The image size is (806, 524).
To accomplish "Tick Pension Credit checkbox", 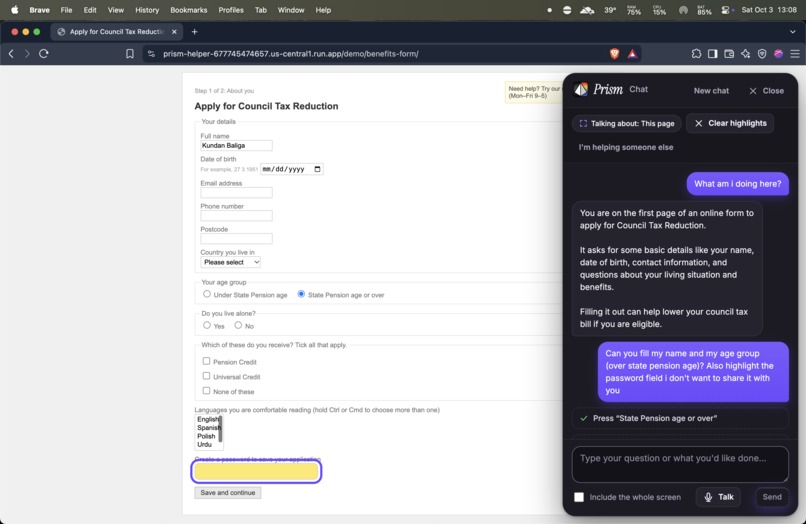I will [206, 361].
